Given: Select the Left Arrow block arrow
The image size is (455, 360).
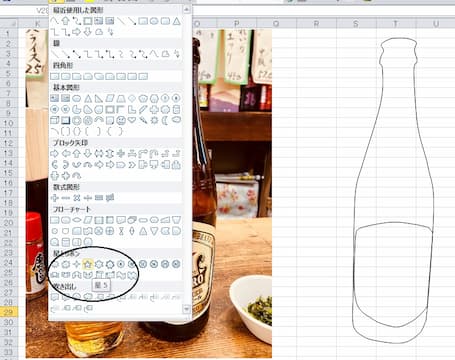Looking at the screenshot, I should coord(66,154).
